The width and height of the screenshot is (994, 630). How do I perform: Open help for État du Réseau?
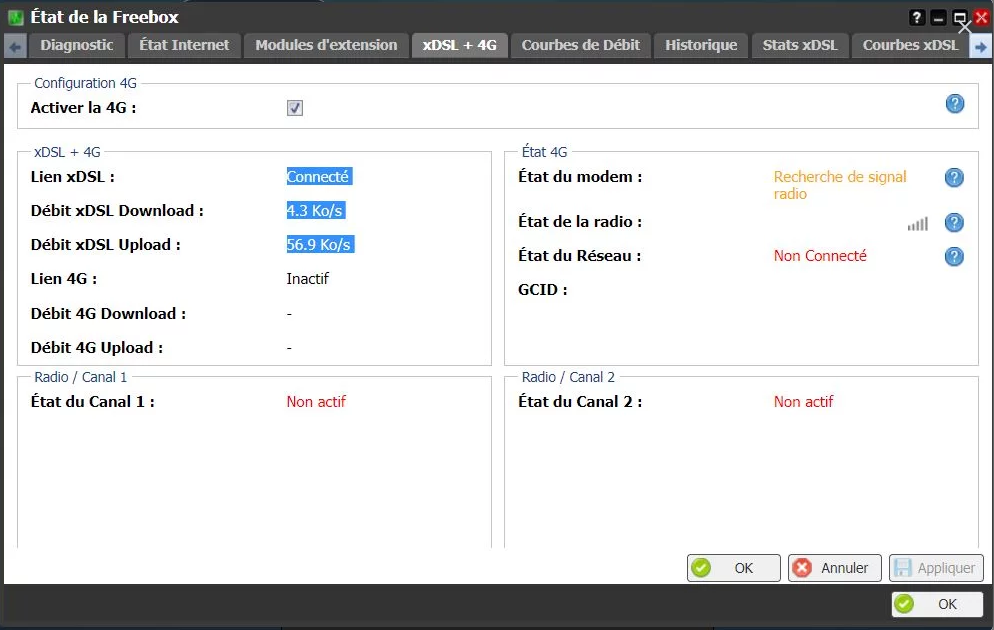954,256
